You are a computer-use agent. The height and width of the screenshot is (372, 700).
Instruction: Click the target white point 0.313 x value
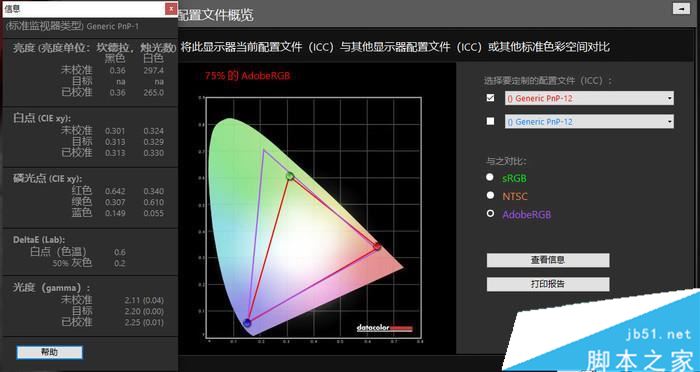[x=115, y=142]
